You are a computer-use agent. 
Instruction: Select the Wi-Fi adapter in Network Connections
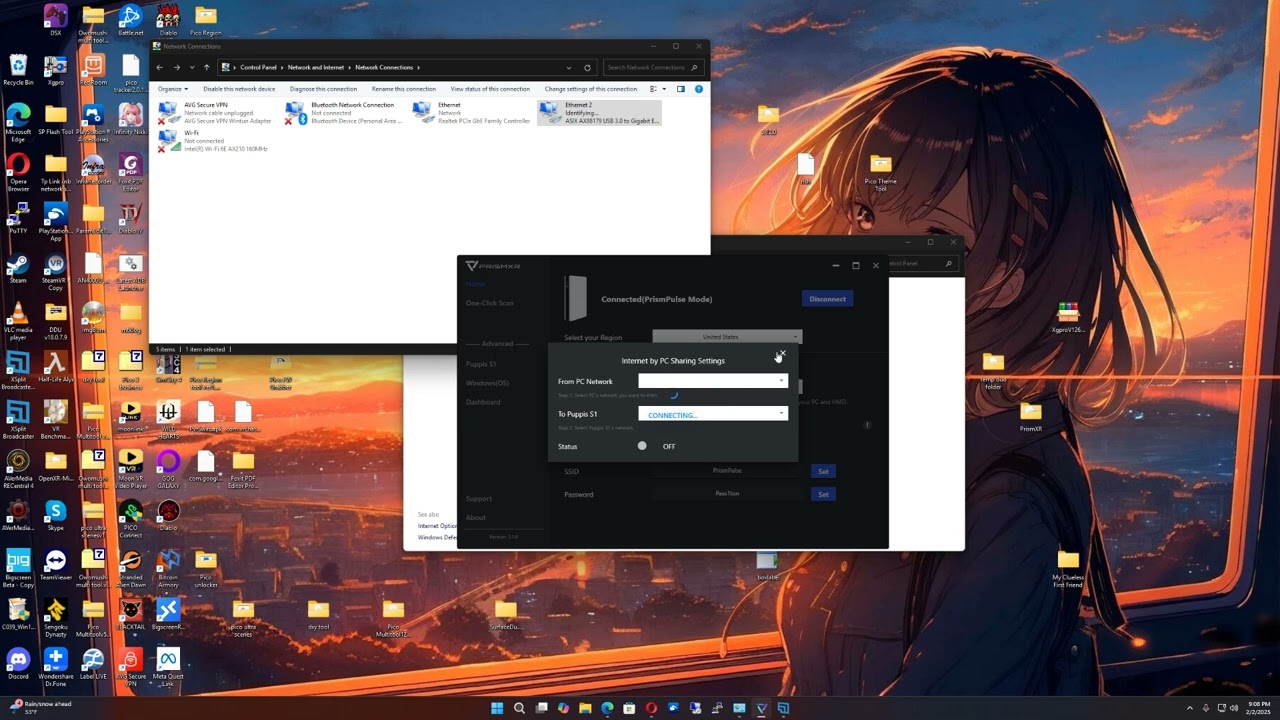[213, 140]
